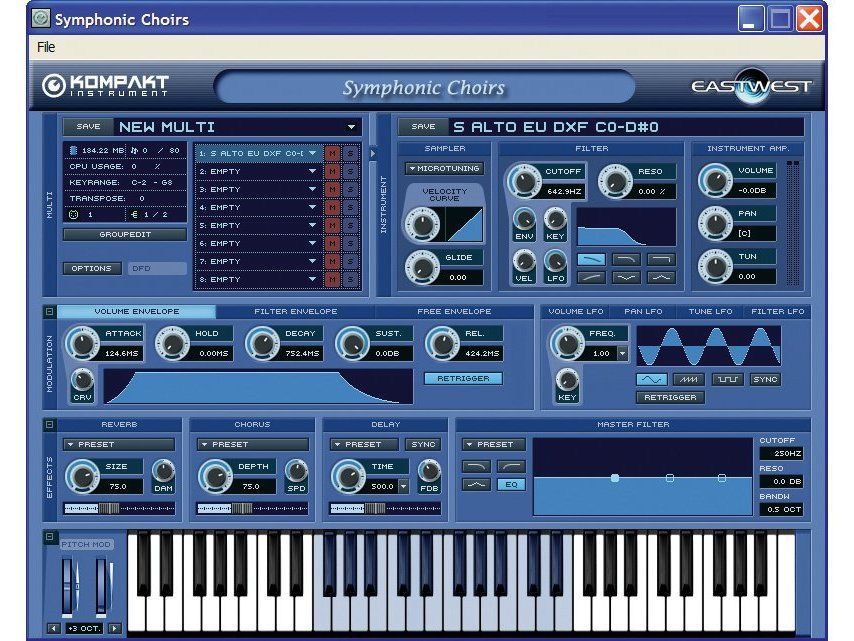The width and height of the screenshot is (854, 641).
Task: Solo empty slot 3
Action: (350, 190)
